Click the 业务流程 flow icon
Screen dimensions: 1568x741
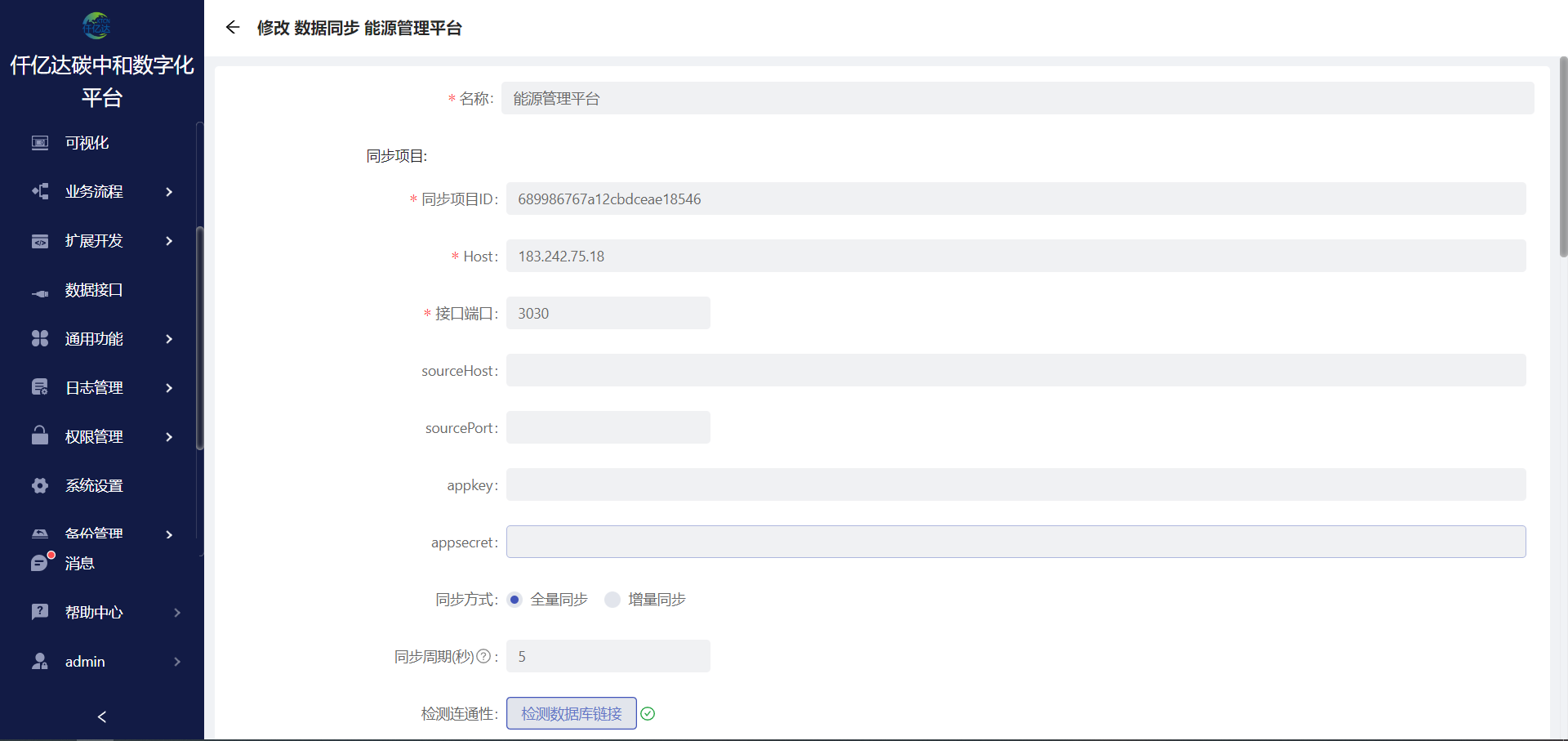pyautogui.click(x=40, y=191)
